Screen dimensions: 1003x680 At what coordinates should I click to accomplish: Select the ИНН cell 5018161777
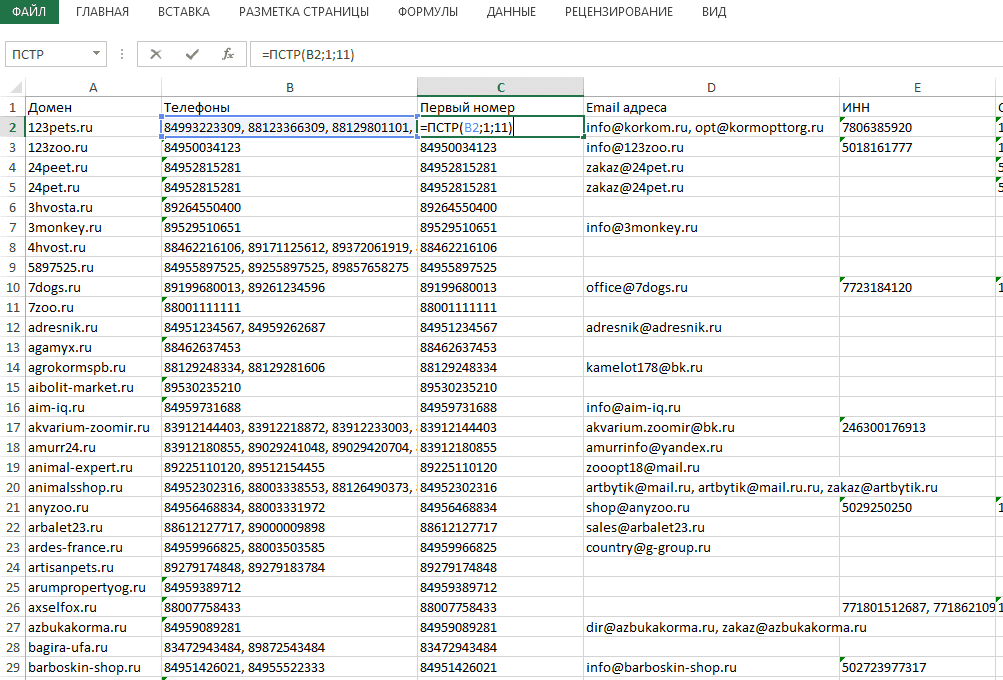pos(917,147)
